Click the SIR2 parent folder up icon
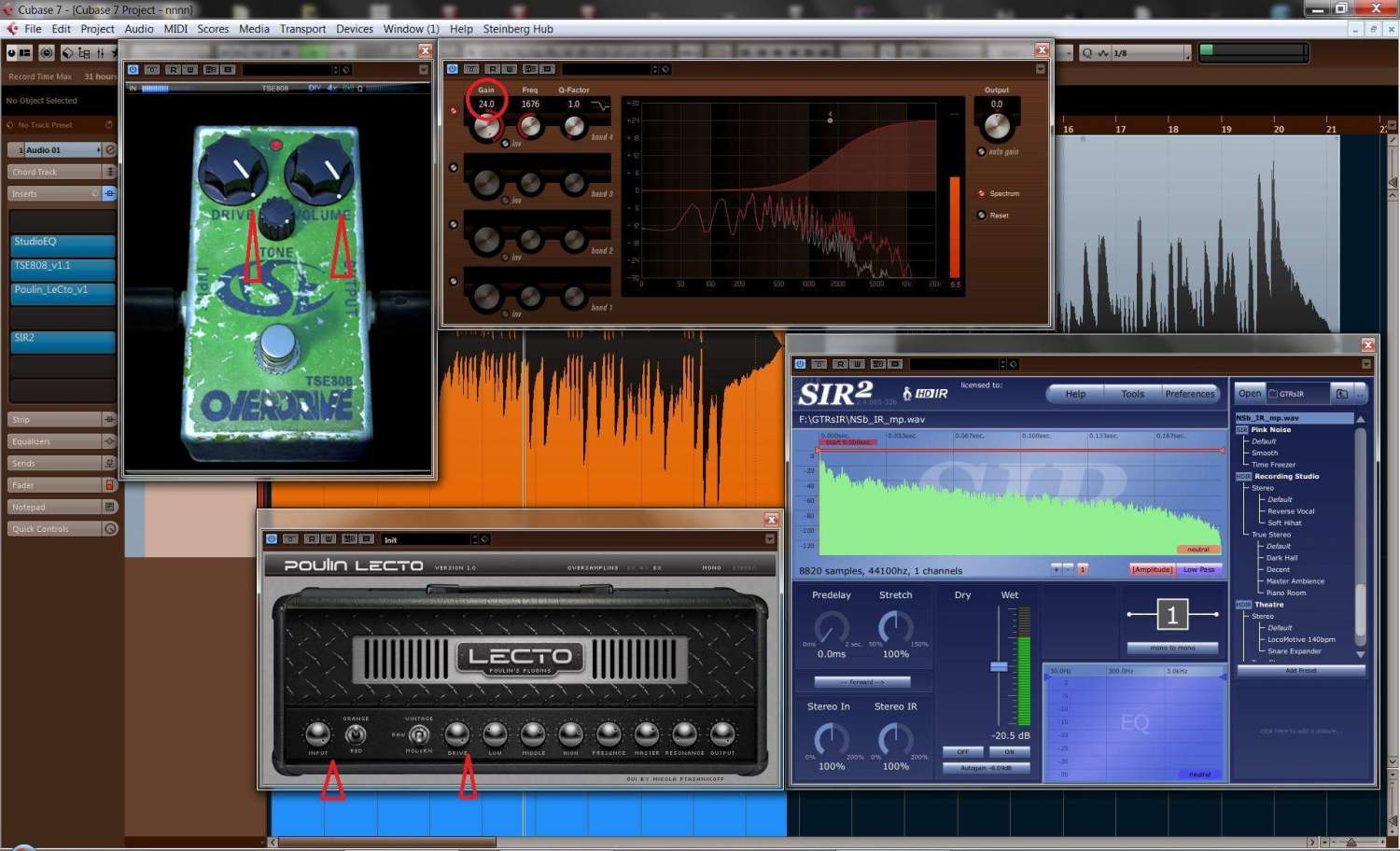 [x=1341, y=394]
